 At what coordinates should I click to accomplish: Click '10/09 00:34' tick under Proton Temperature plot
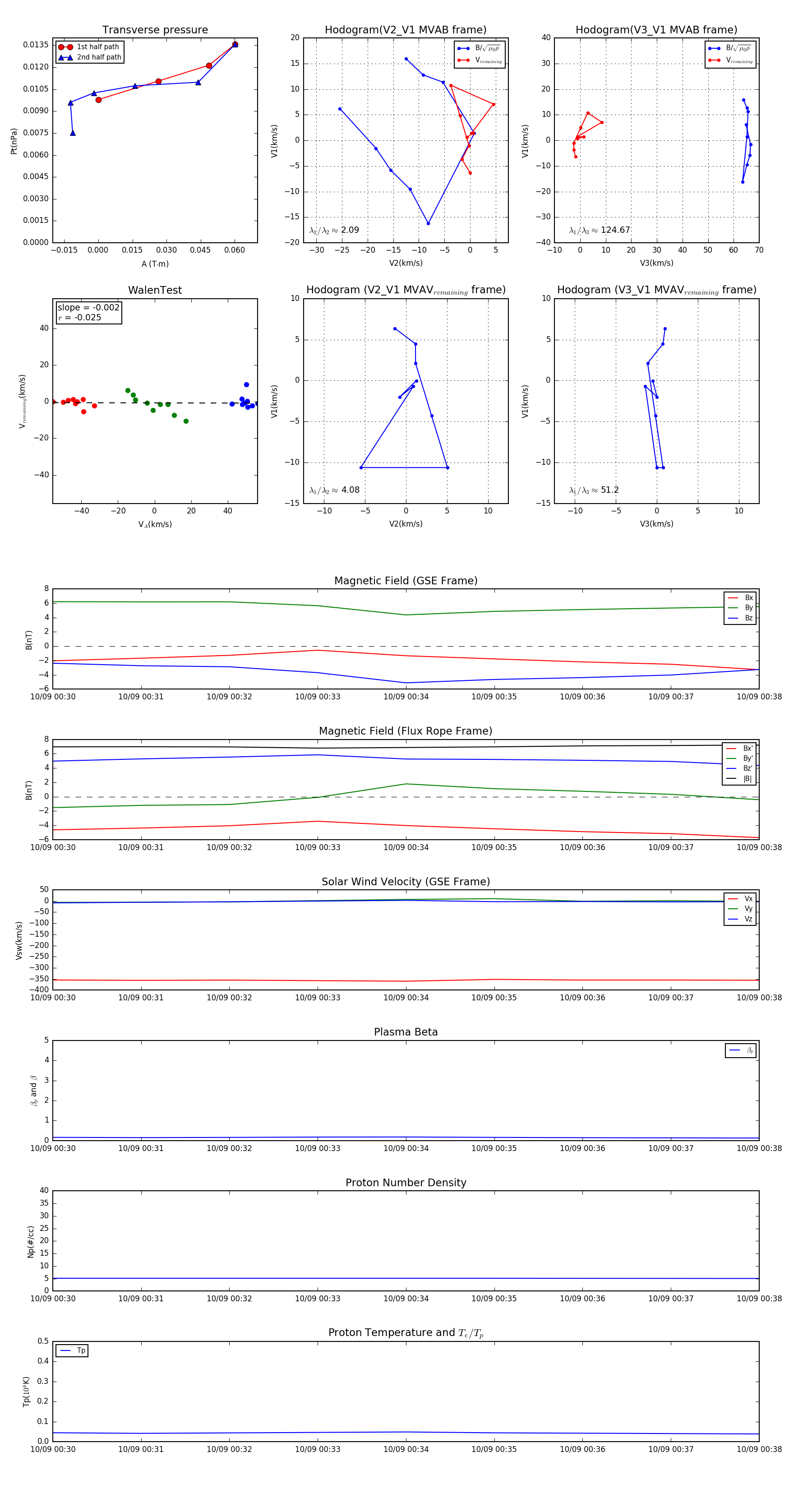coord(406,1449)
